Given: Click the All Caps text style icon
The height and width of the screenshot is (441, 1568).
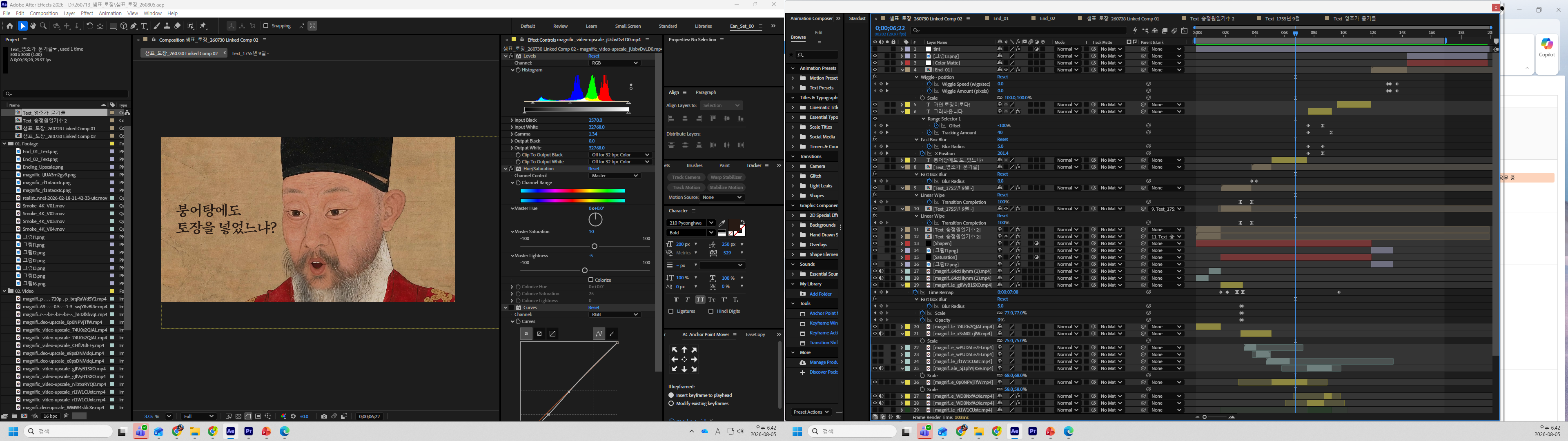Looking at the screenshot, I should [701, 300].
